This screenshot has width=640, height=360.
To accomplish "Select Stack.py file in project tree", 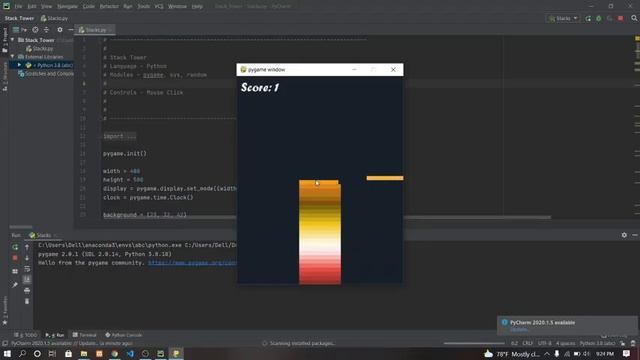I will [x=39, y=49].
